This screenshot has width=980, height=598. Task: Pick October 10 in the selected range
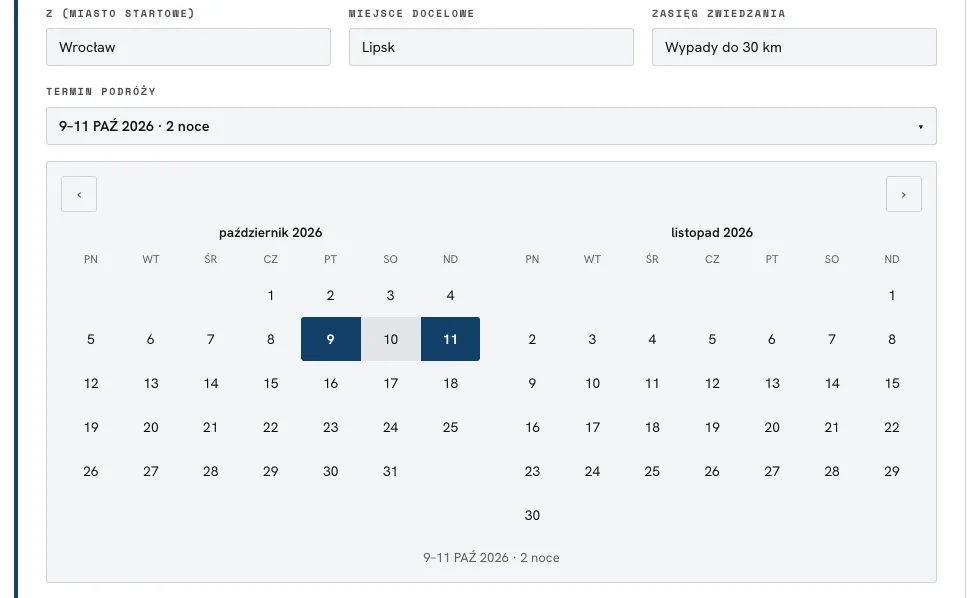391,339
